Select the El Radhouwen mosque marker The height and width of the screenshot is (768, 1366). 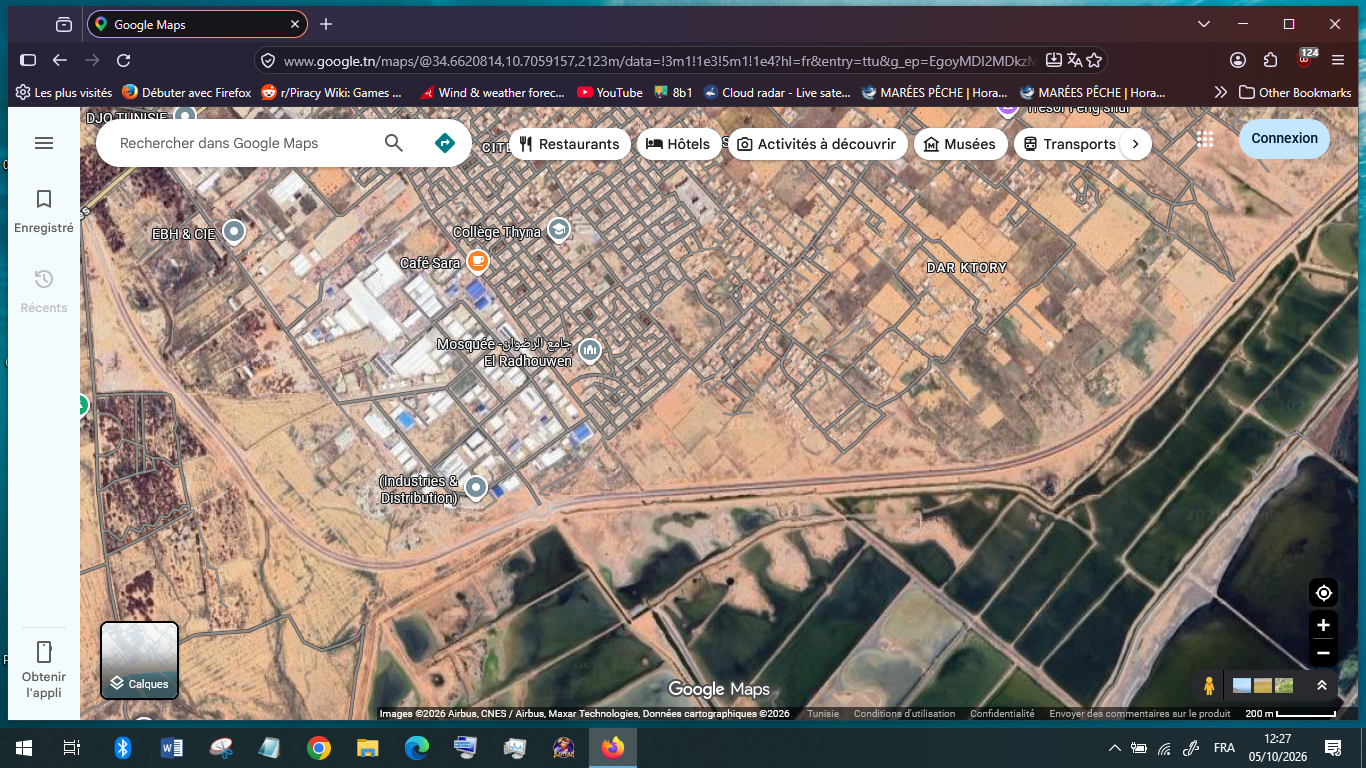tap(591, 349)
